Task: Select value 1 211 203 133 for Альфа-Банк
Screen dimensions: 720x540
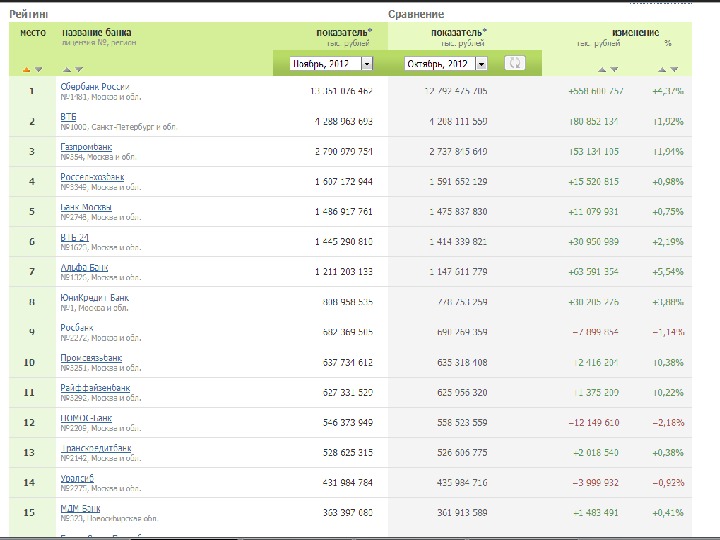Action: coord(343,272)
